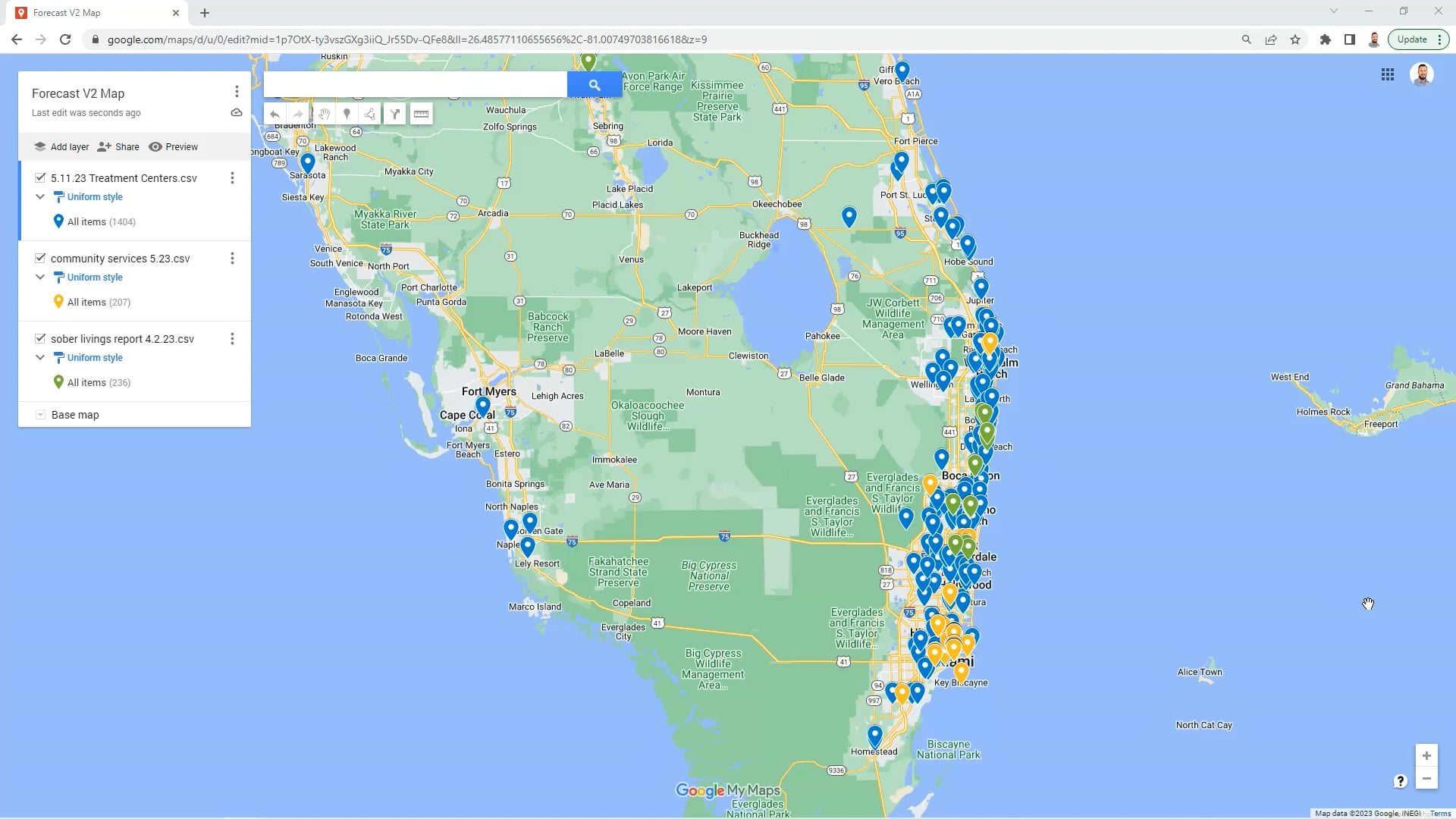Select the measure distances ruler tool
This screenshot has width=1456, height=819.
pos(421,115)
